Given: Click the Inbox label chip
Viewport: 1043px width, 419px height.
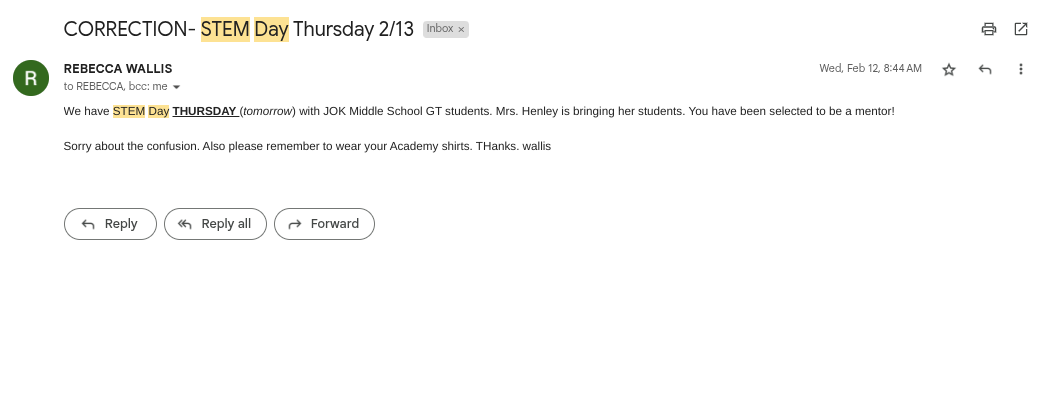Looking at the screenshot, I should point(440,29).
